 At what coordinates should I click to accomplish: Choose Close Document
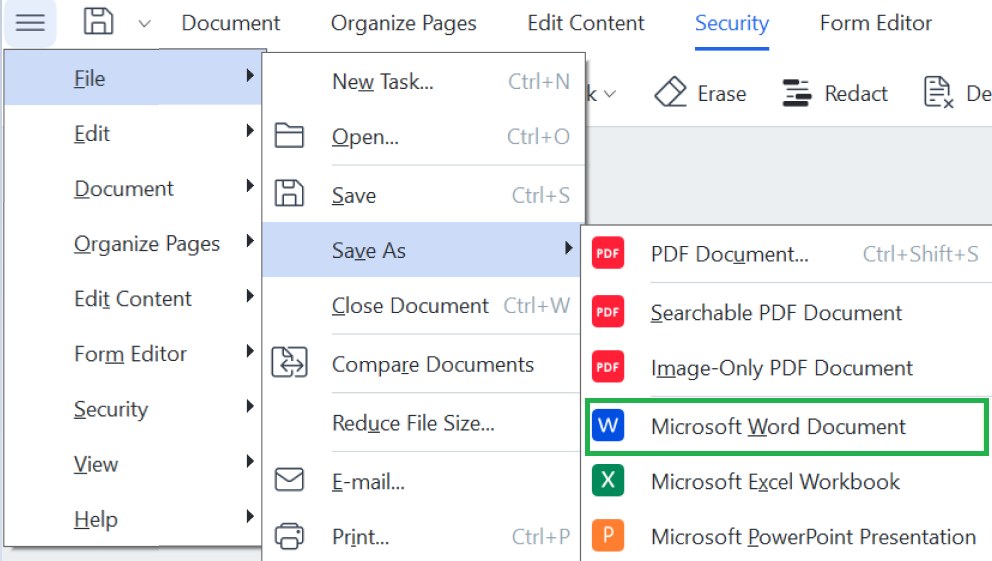423,305
